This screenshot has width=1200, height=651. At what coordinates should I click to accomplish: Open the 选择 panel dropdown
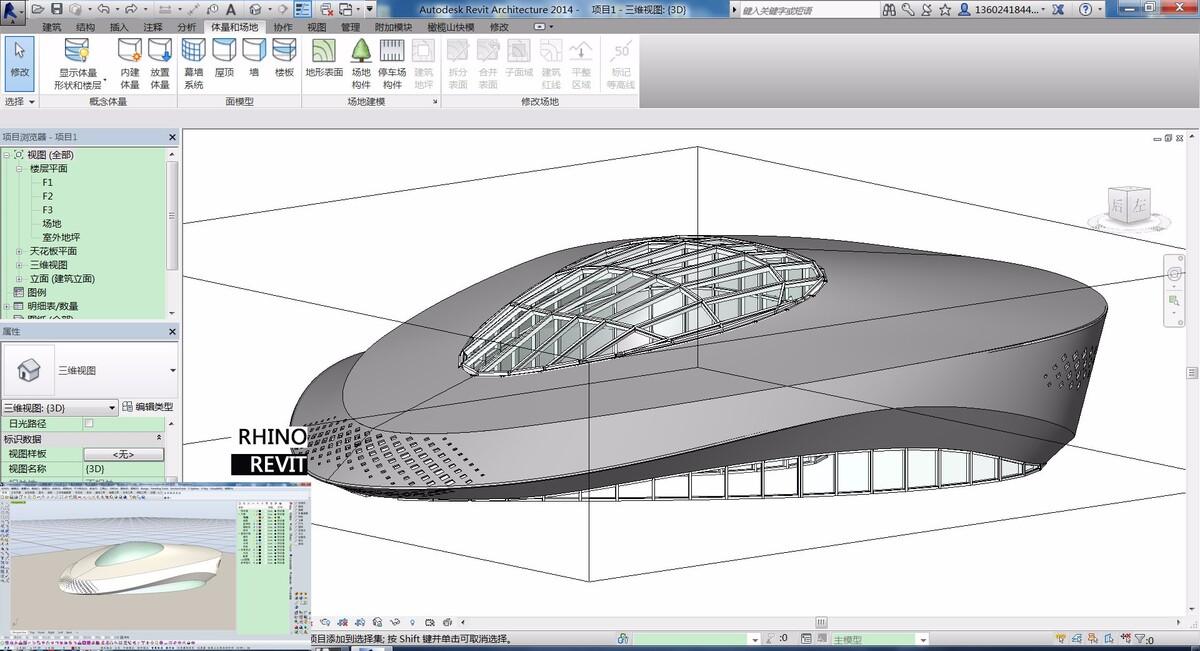pyautogui.click(x=20, y=101)
